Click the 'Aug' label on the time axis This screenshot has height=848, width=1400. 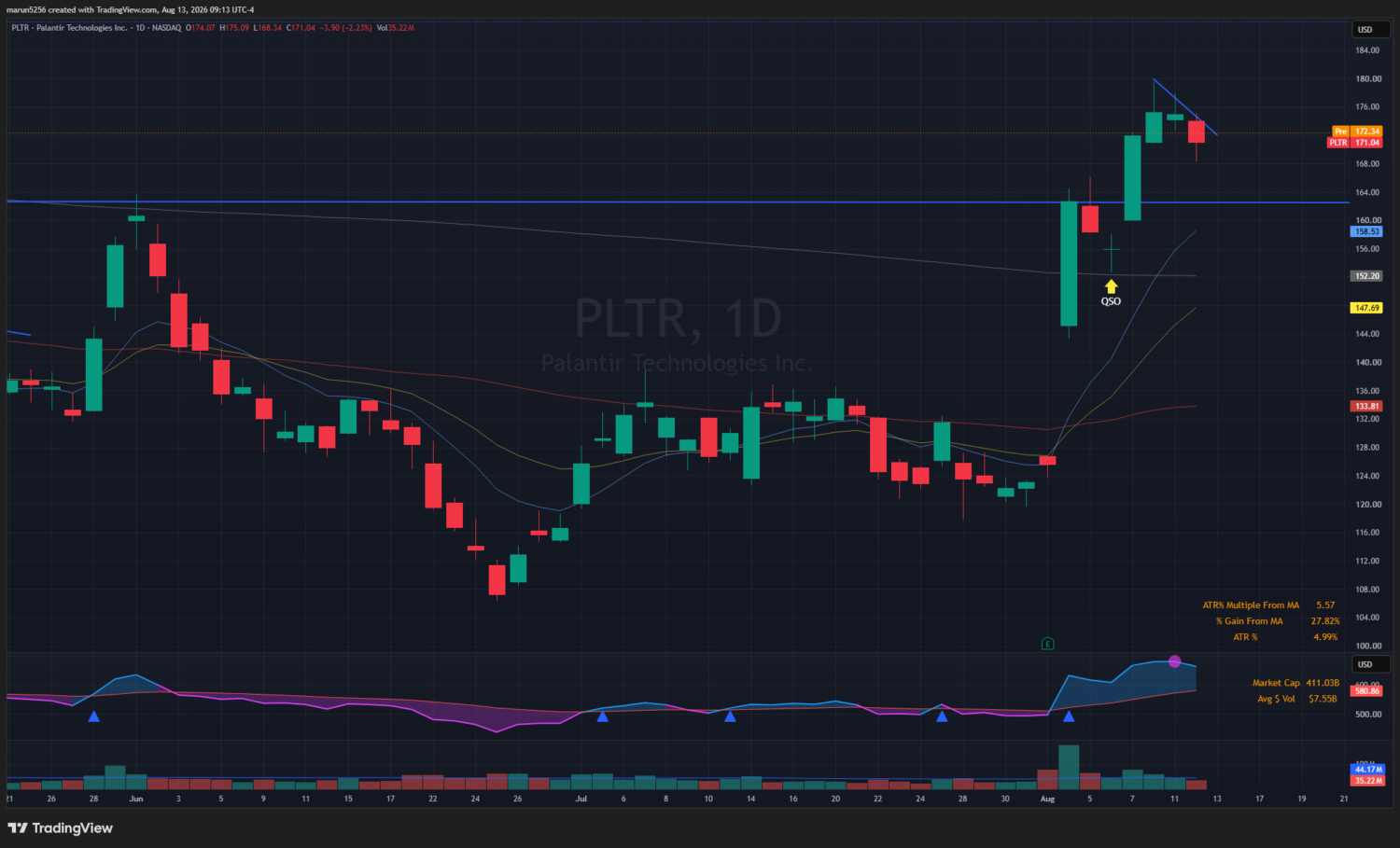coord(1047,799)
